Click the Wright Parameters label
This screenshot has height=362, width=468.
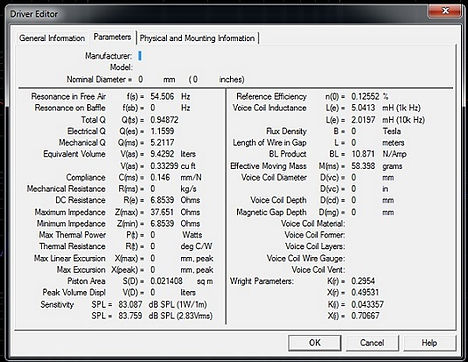pos(261,281)
